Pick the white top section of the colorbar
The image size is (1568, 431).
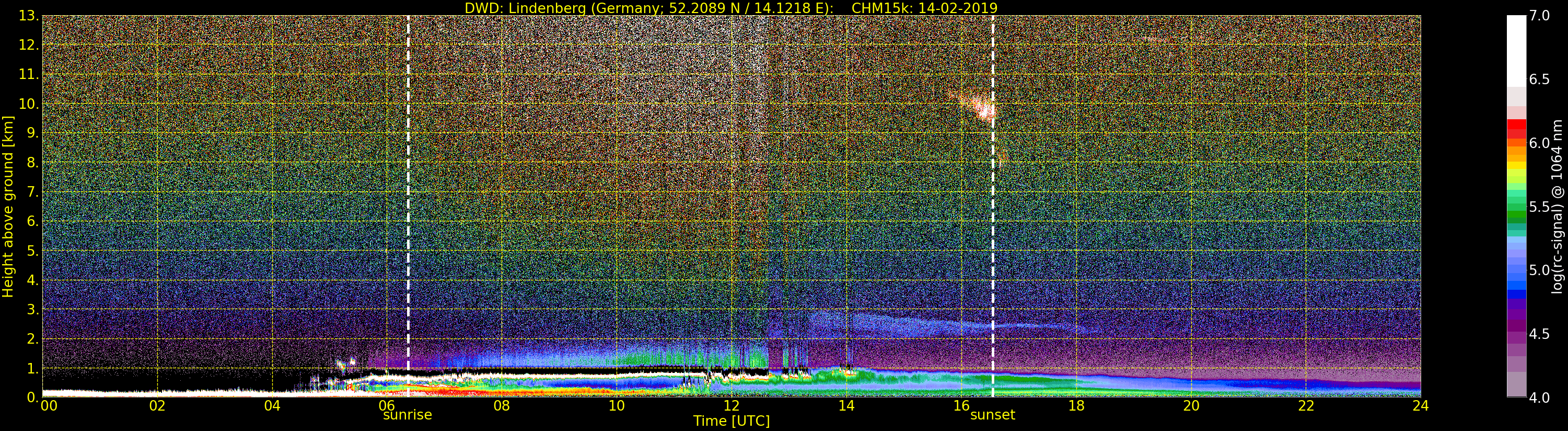pos(1516,51)
